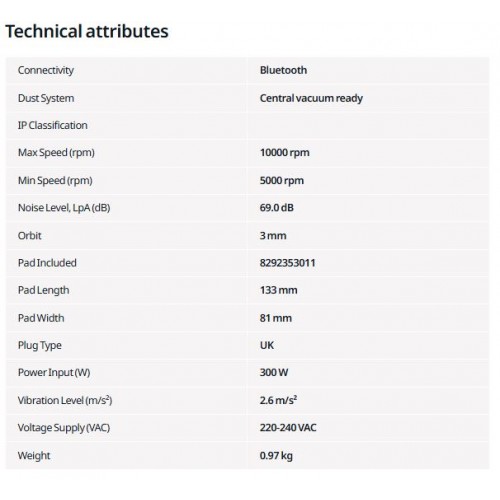Select the Power Input (W) label
The image size is (500, 500).
[x=54, y=373]
